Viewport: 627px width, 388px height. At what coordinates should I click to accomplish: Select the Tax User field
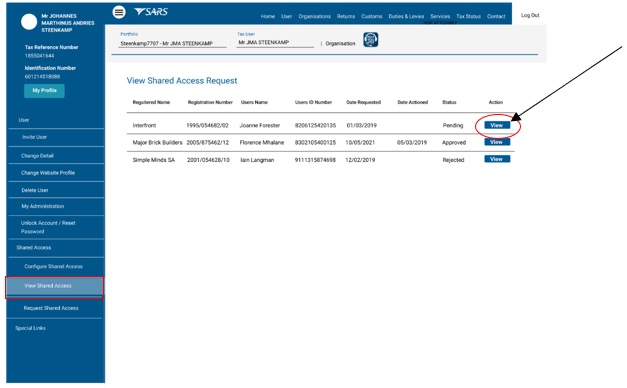pos(275,42)
